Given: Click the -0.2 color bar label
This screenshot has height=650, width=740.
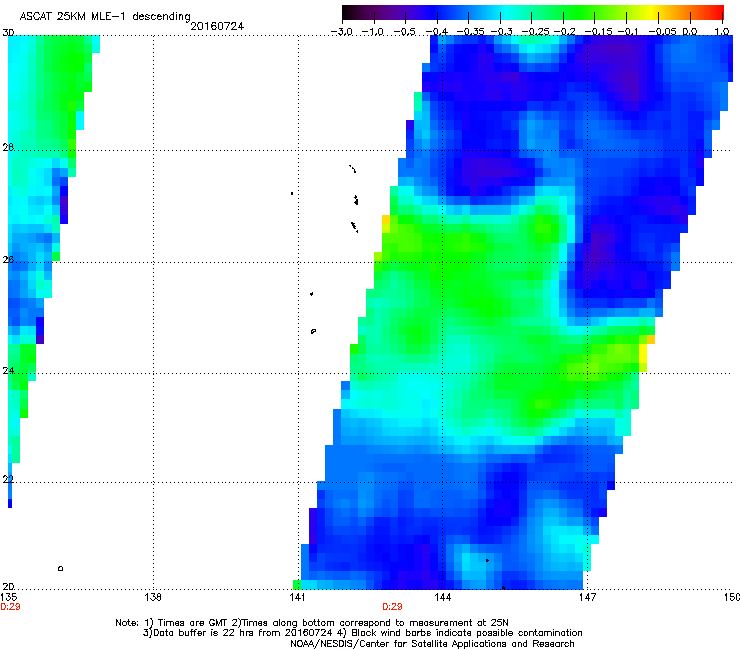Looking at the screenshot, I should click(x=564, y=32).
